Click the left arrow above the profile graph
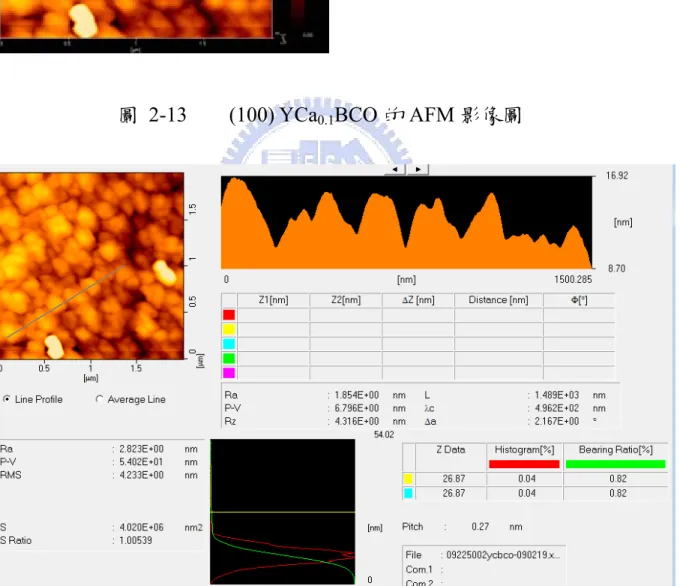This screenshot has width=680, height=586. pyautogui.click(x=395, y=169)
